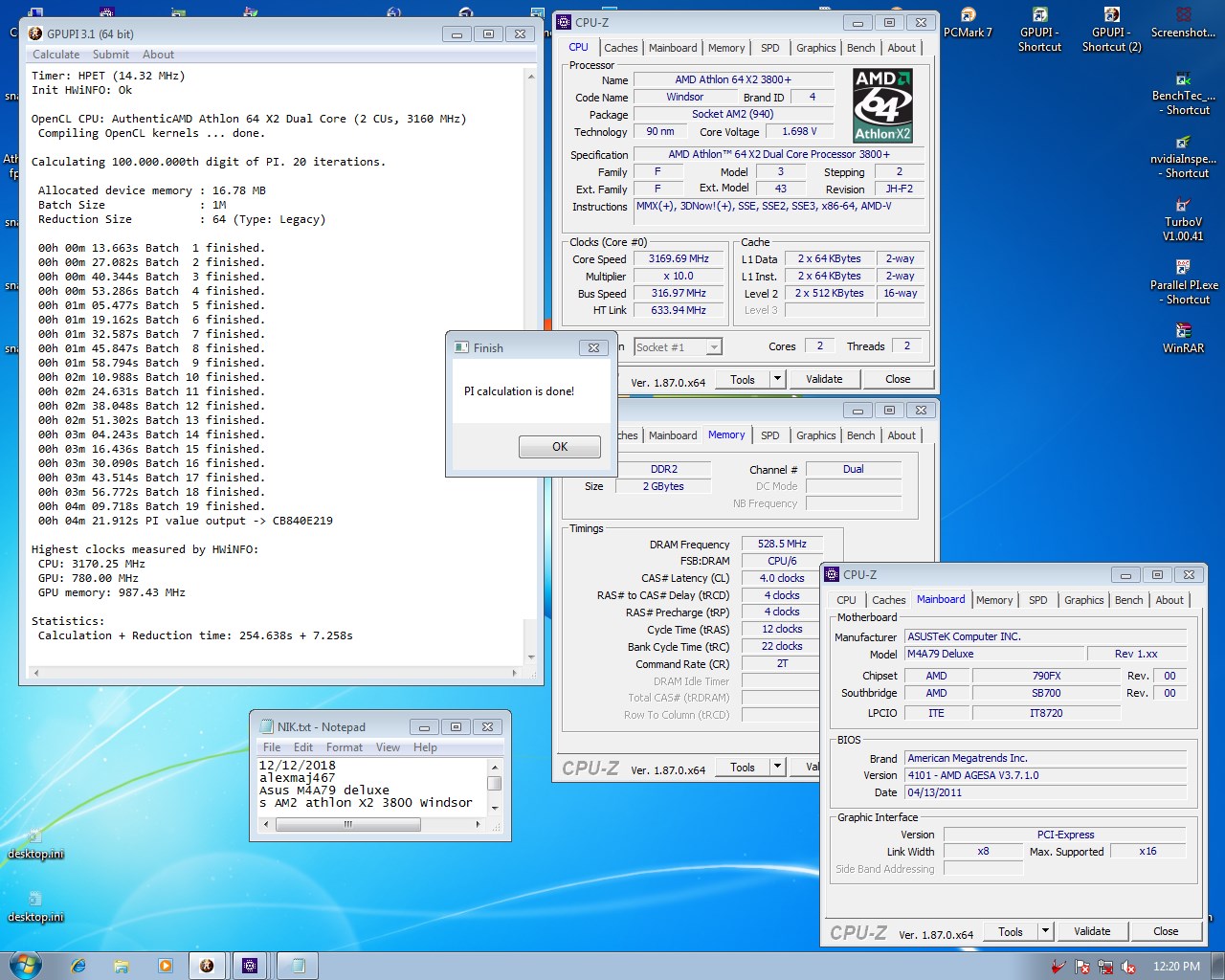
Task: Open the Format menu in Notepad
Action: 345,747
